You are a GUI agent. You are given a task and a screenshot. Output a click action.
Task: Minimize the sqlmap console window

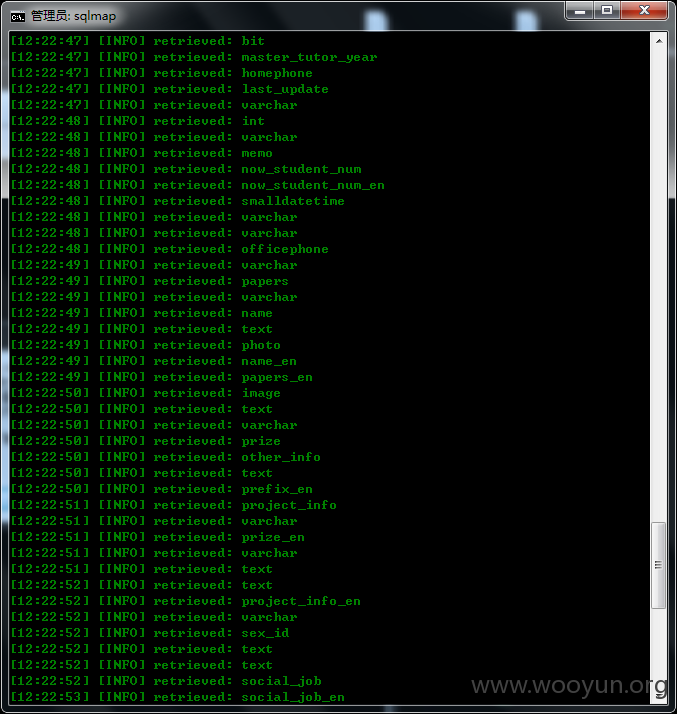(x=580, y=10)
